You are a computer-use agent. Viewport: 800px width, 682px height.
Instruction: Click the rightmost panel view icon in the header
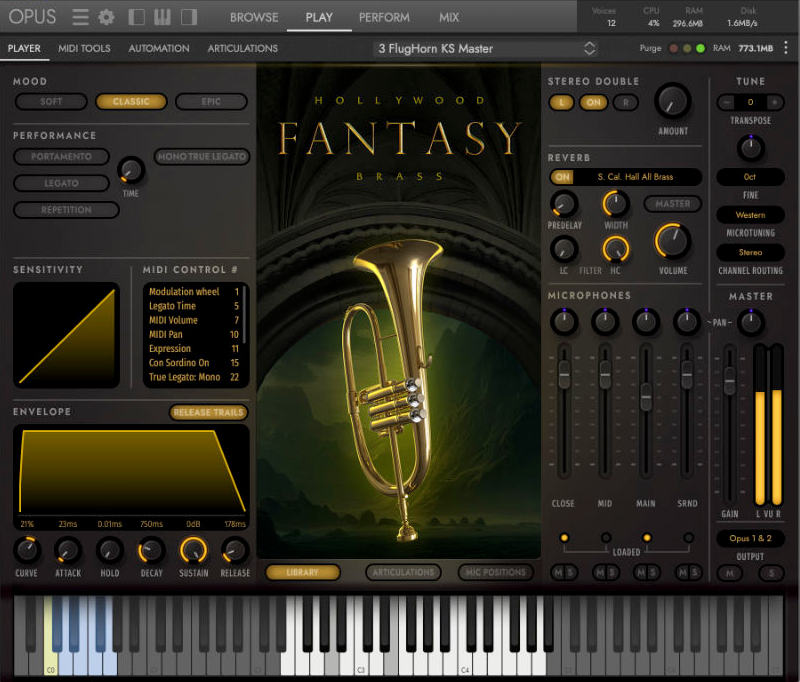click(x=188, y=16)
